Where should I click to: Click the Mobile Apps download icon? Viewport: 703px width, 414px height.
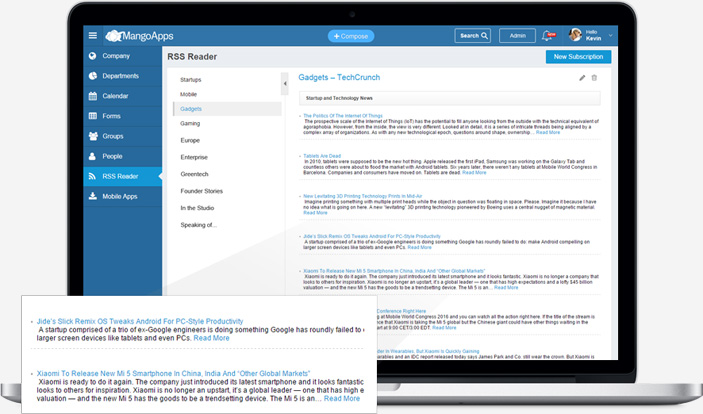93,196
